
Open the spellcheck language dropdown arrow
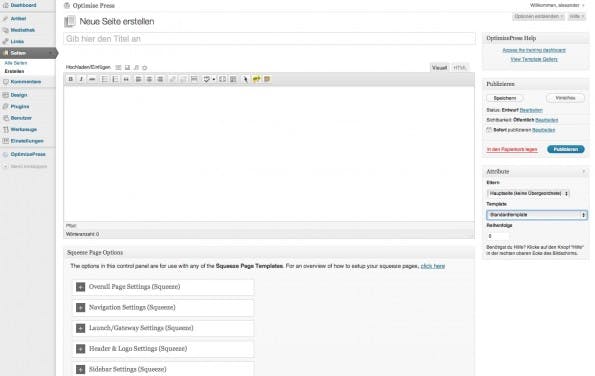pos(214,79)
